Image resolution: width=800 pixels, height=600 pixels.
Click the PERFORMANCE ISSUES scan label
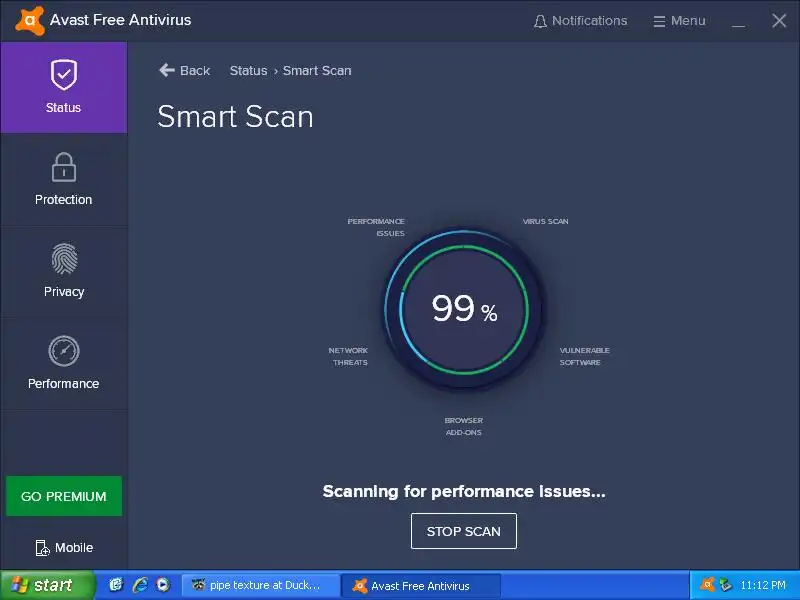[x=376, y=227]
